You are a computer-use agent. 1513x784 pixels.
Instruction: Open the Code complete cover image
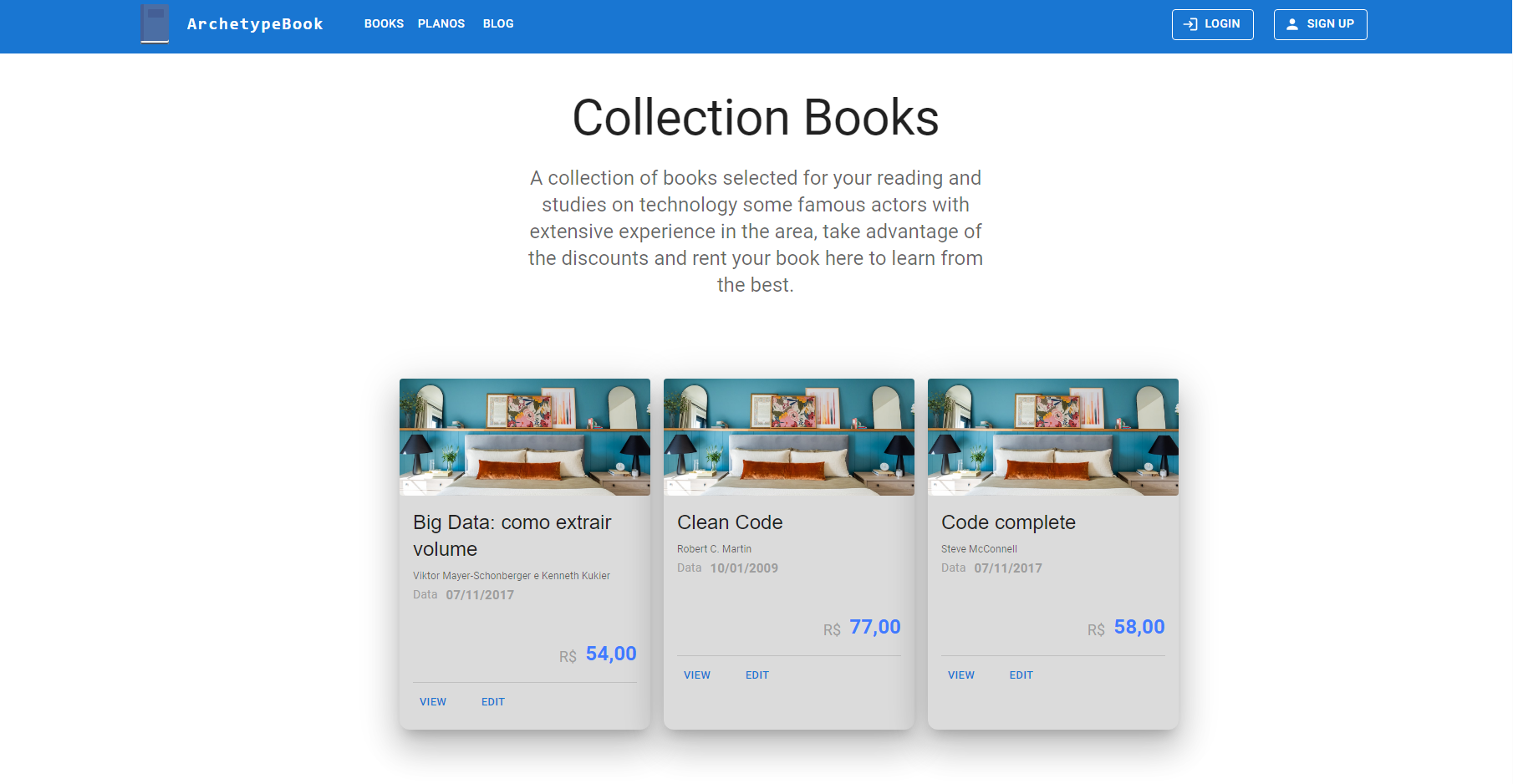[x=1053, y=437]
